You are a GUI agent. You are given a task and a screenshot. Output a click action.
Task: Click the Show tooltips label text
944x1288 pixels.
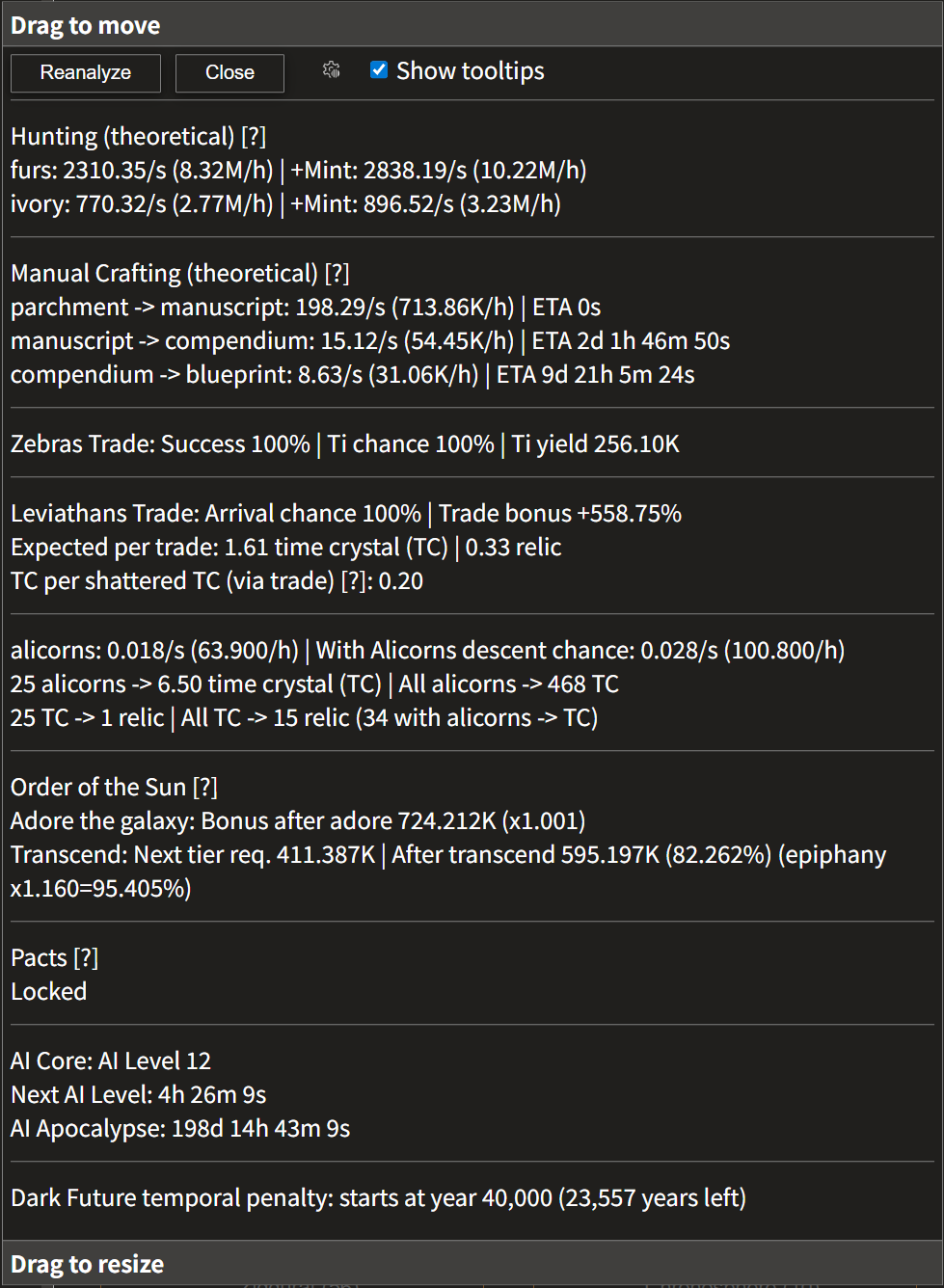471,71
